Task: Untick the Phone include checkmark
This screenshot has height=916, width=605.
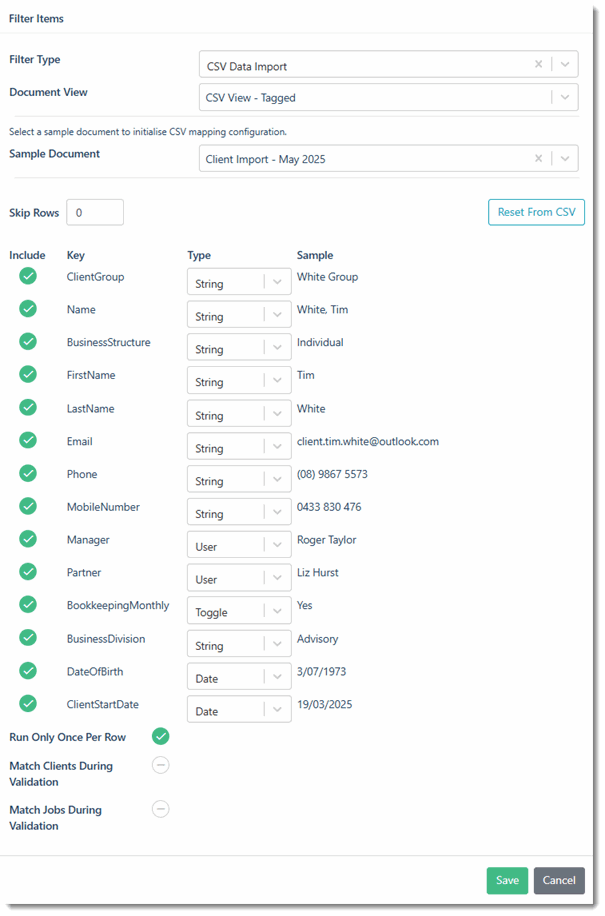Action: 28,473
